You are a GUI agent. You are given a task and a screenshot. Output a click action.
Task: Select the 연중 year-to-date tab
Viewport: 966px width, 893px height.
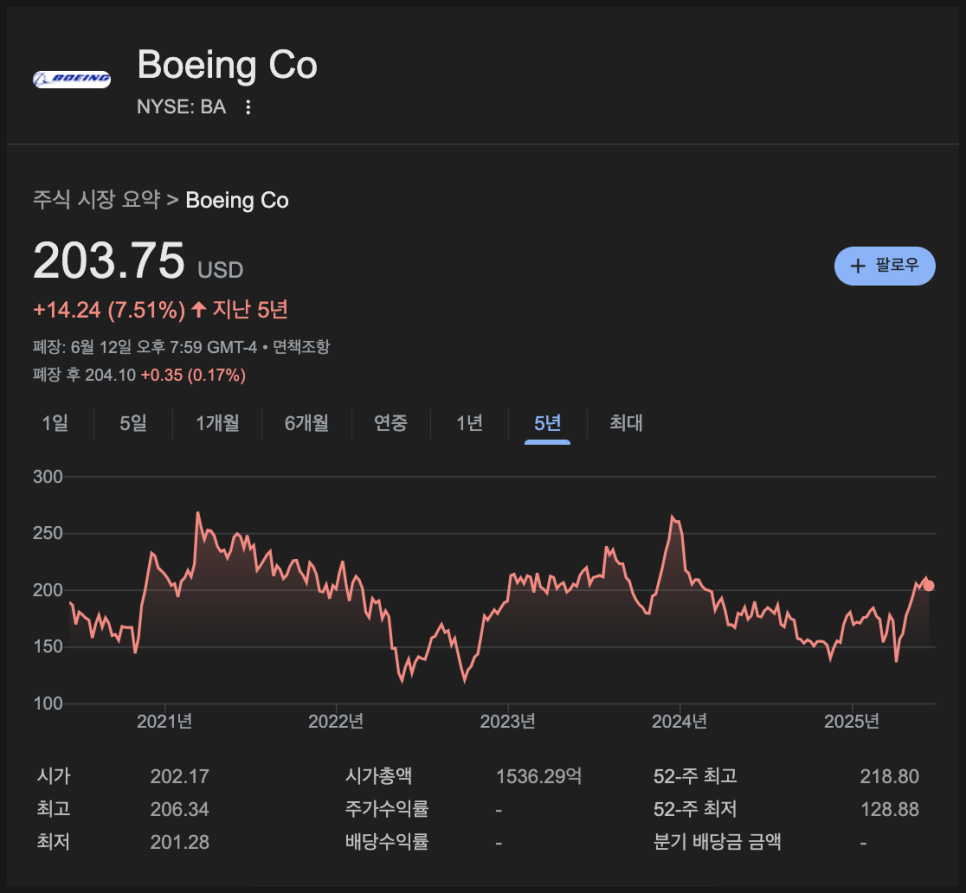tap(391, 423)
